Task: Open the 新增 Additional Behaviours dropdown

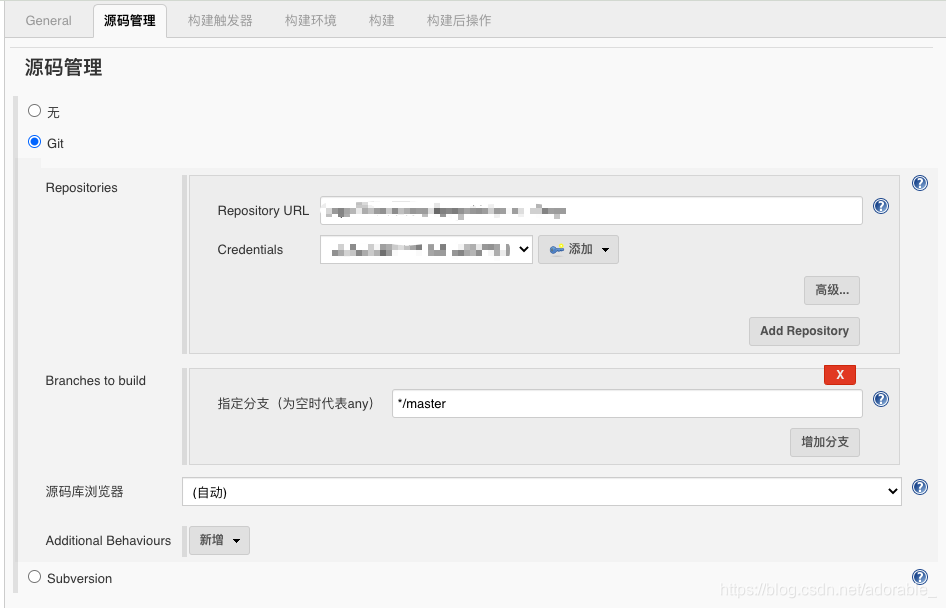Action: [219, 540]
